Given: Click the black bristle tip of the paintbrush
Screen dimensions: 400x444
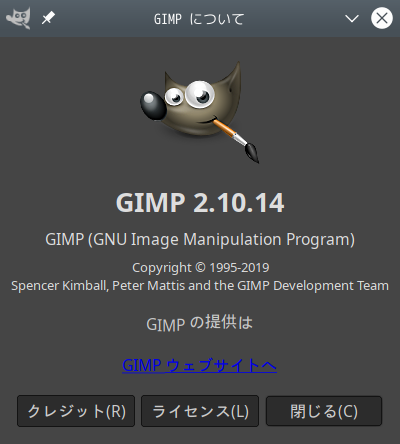Looking at the screenshot, I should 252,153.
